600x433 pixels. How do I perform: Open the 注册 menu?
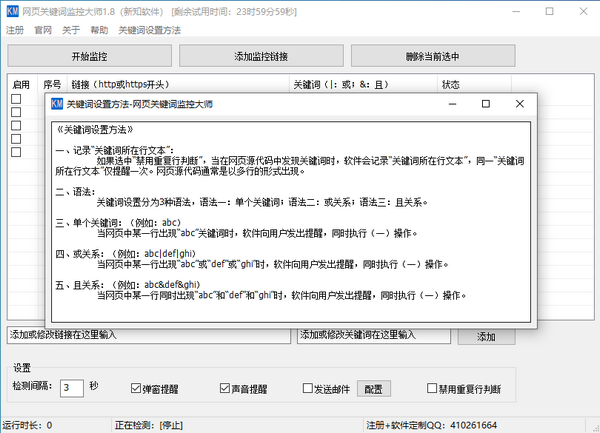[x=15, y=30]
